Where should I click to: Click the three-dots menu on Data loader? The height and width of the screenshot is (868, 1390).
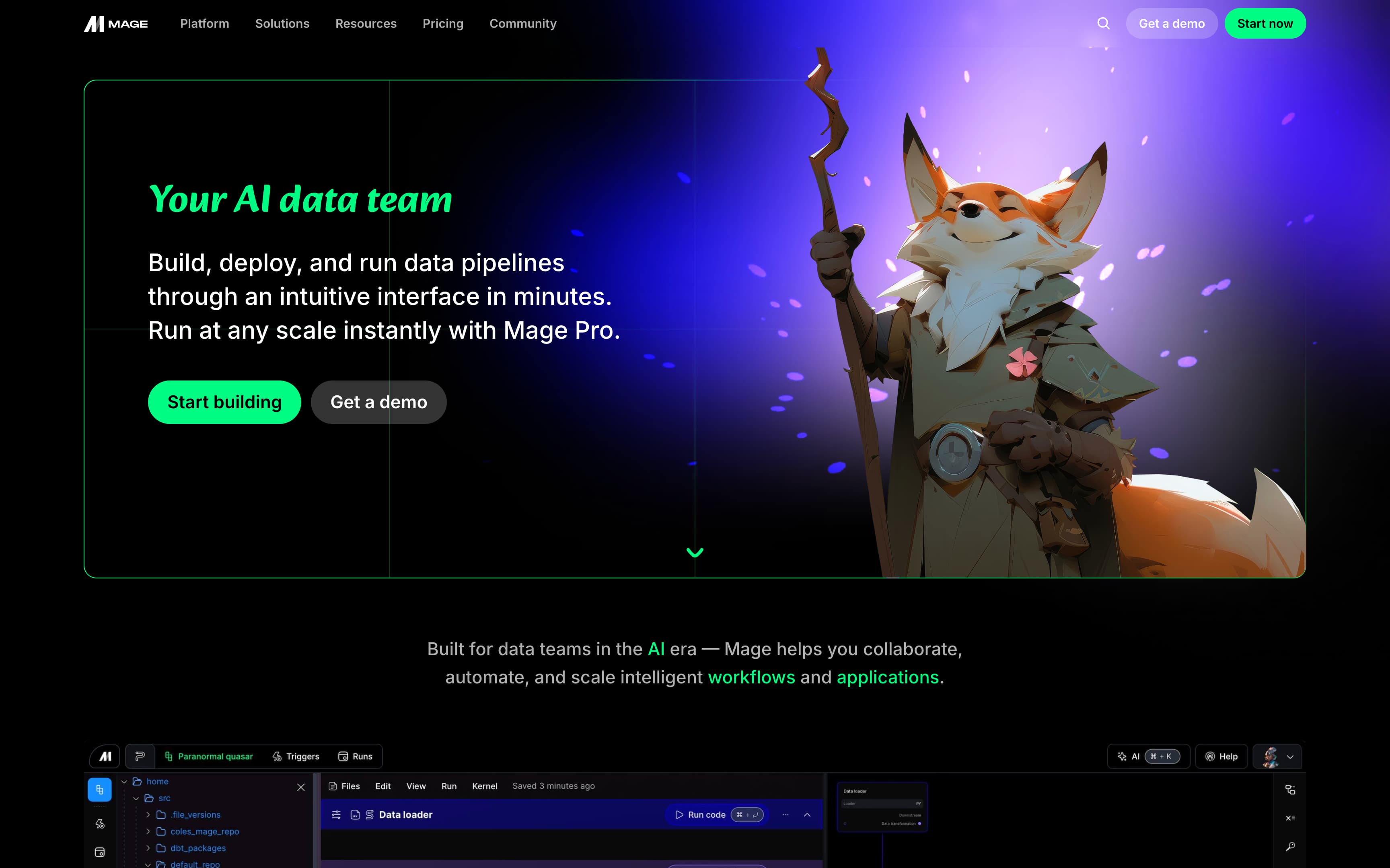point(785,815)
